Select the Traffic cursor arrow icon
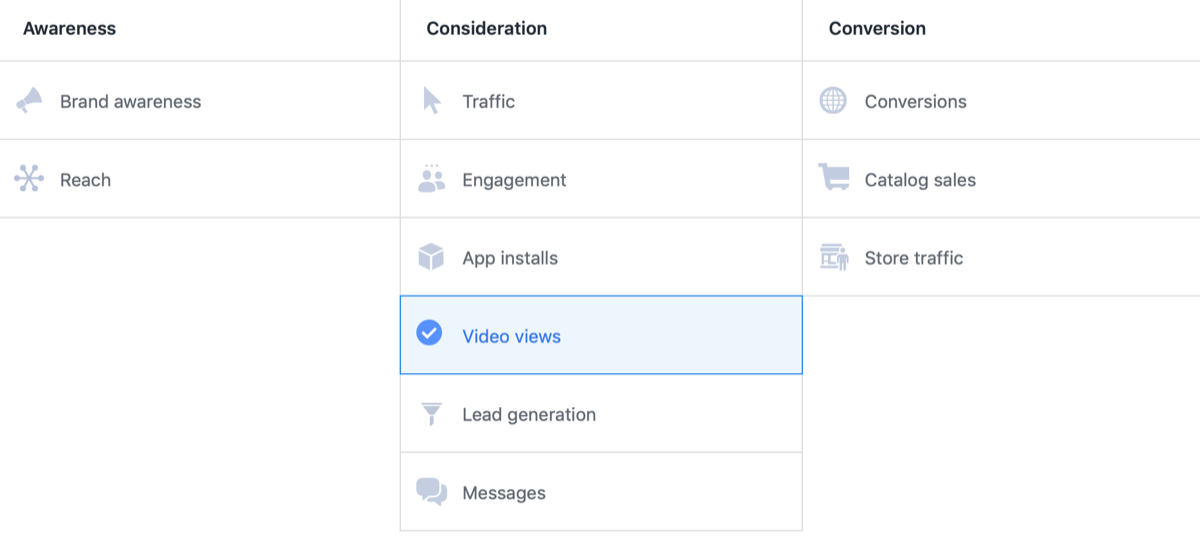This screenshot has width=1200, height=557. 431,101
